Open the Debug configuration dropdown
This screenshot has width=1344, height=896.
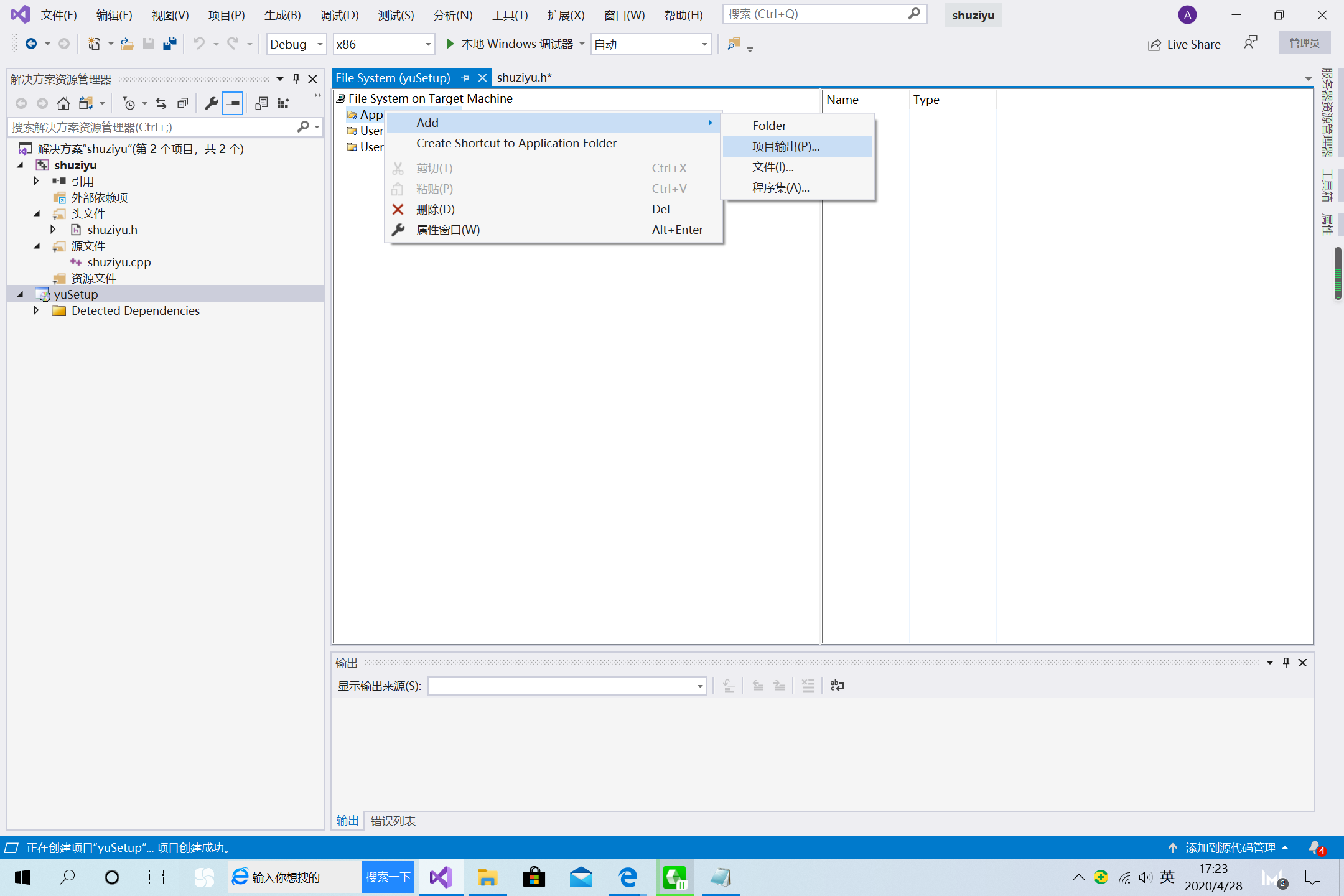pyautogui.click(x=296, y=44)
